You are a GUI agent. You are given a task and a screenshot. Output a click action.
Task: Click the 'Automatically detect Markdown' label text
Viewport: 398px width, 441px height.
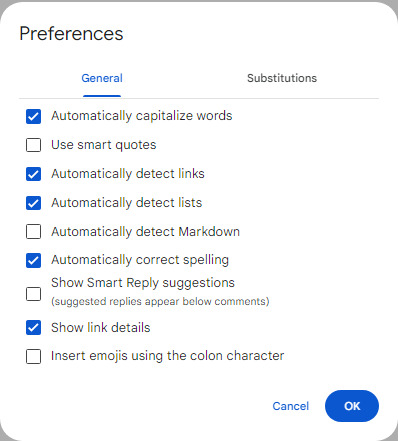[145, 232]
